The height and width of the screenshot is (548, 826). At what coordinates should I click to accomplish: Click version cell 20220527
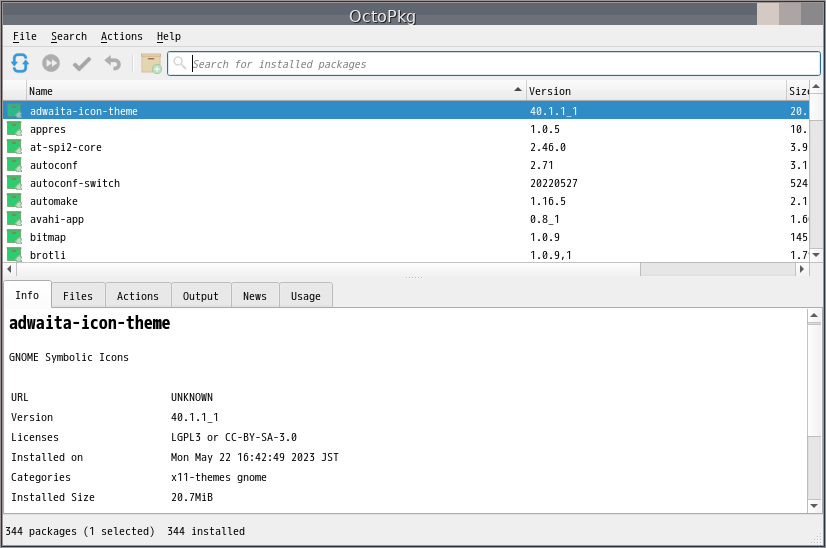(x=554, y=183)
